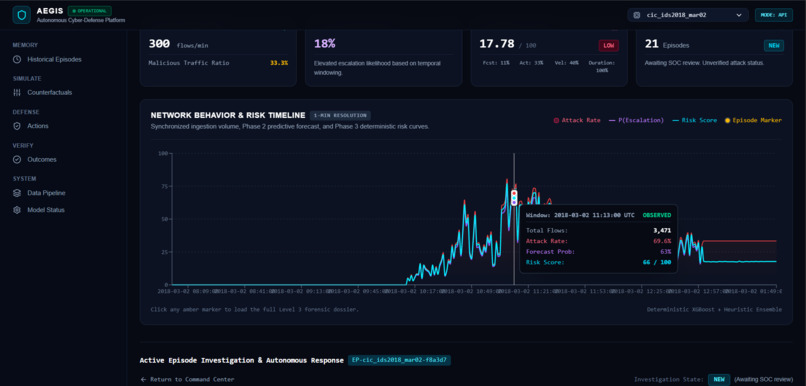Click the Data Pipeline layers icon
The image size is (806, 386).
click(x=17, y=193)
